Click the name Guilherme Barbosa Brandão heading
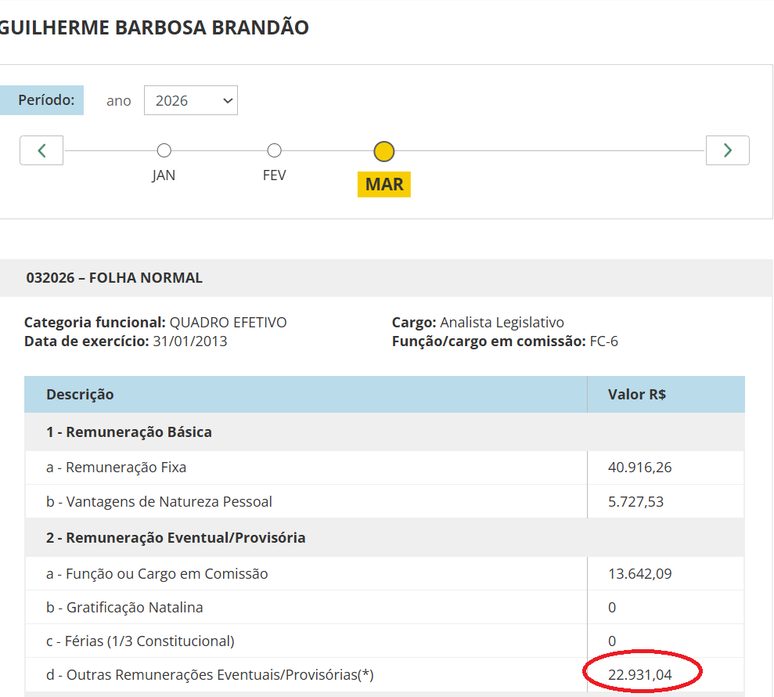The image size is (774, 697). [x=154, y=27]
